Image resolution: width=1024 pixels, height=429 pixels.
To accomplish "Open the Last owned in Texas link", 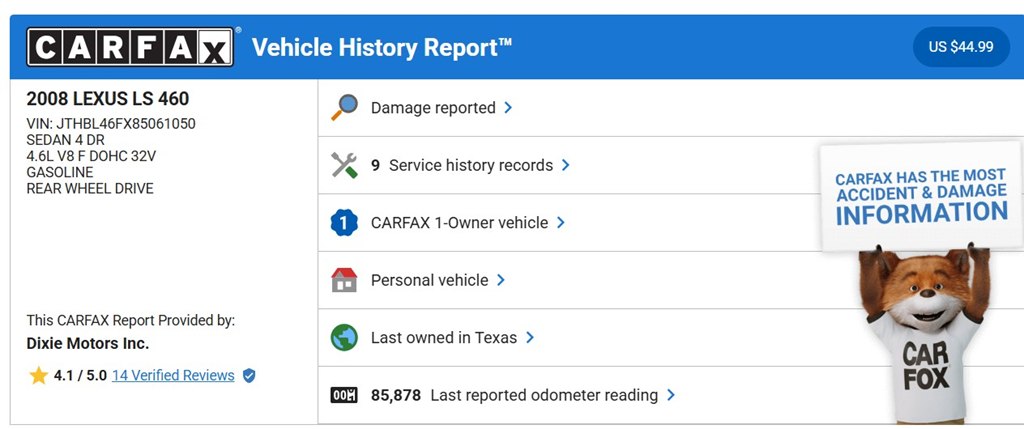I will 443,338.
